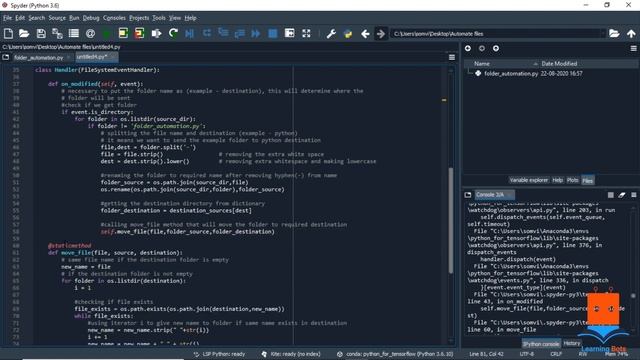Image resolution: width=640 pixels, height=360 pixels.
Task: Switch to the Variable explorer tab
Action: click(x=529, y=180)
